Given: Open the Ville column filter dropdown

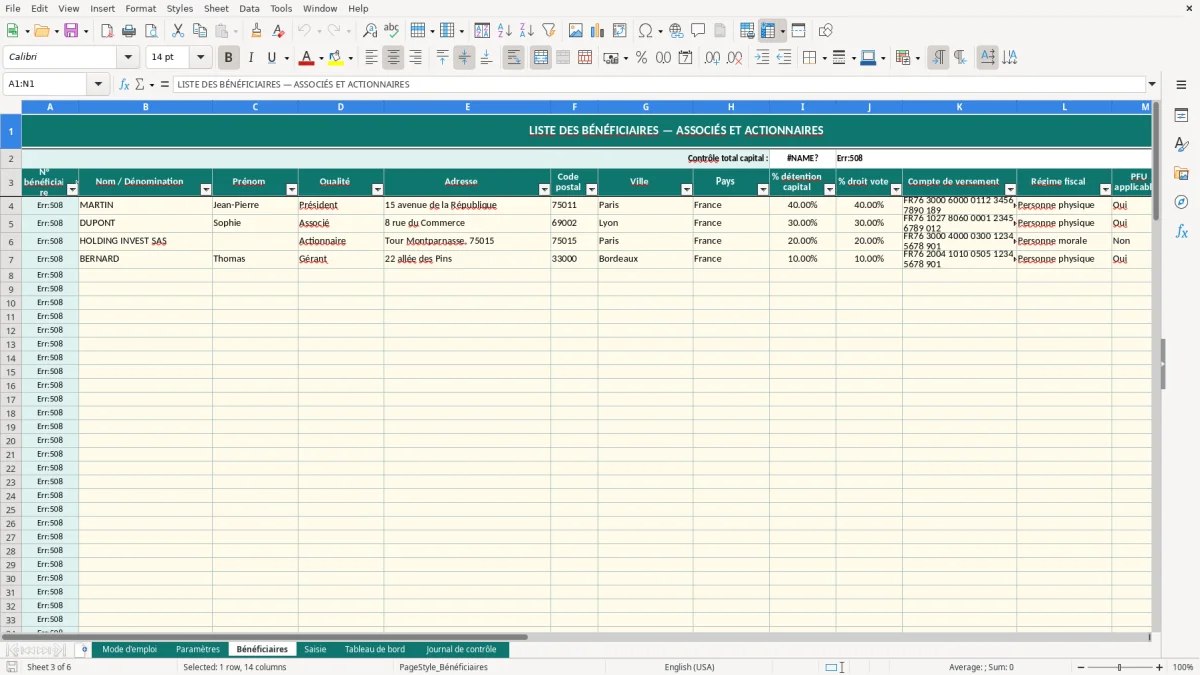Looking at the screenshot, I should point(686,189).
